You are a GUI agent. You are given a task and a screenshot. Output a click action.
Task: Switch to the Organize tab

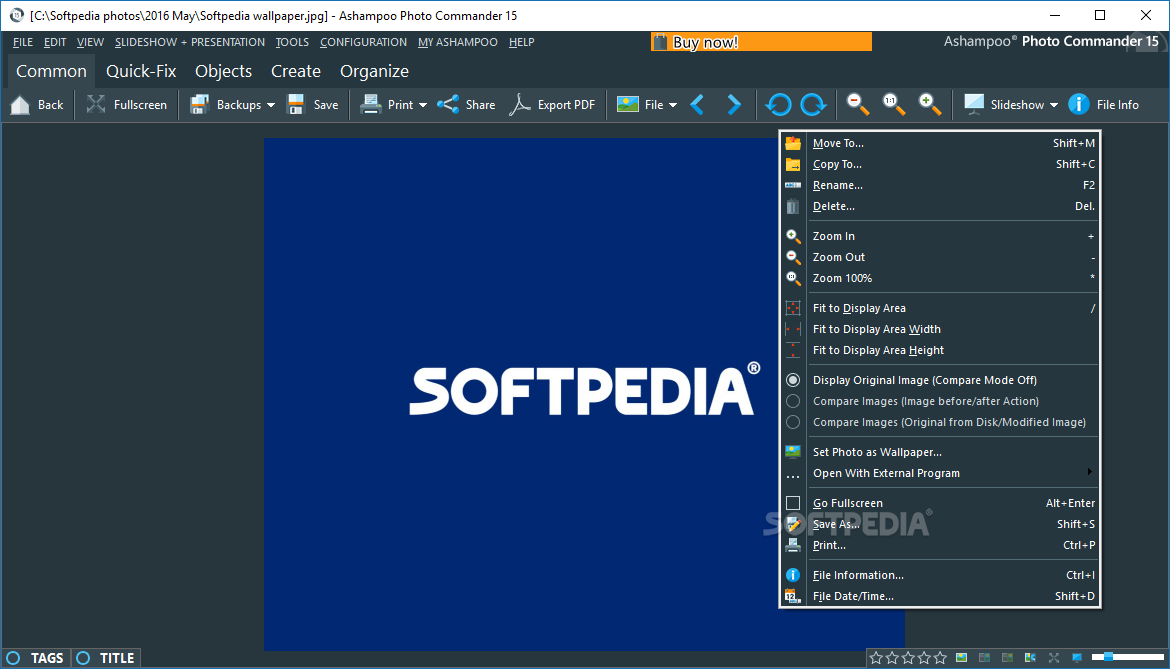point(375,72)
